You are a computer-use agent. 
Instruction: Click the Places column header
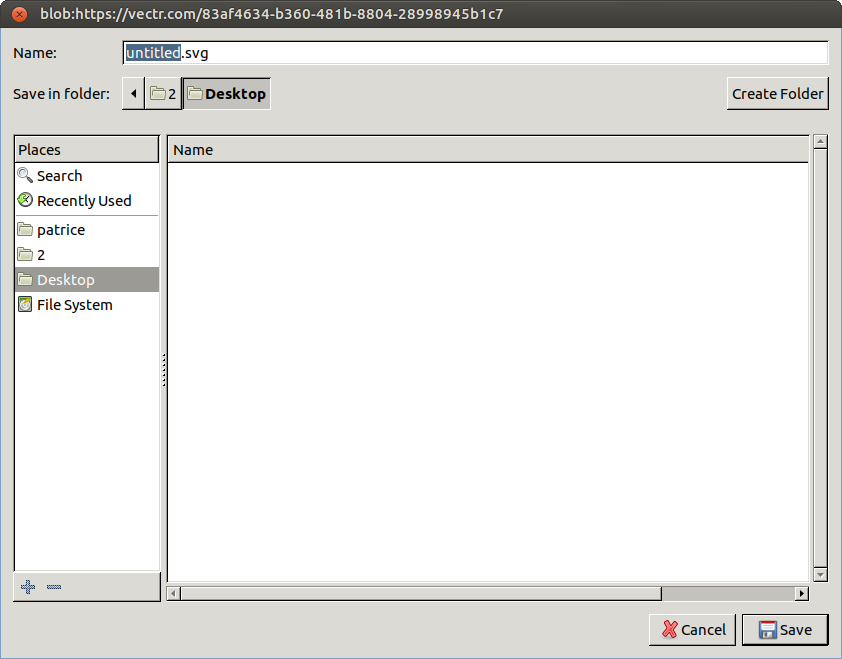point(87,150)
